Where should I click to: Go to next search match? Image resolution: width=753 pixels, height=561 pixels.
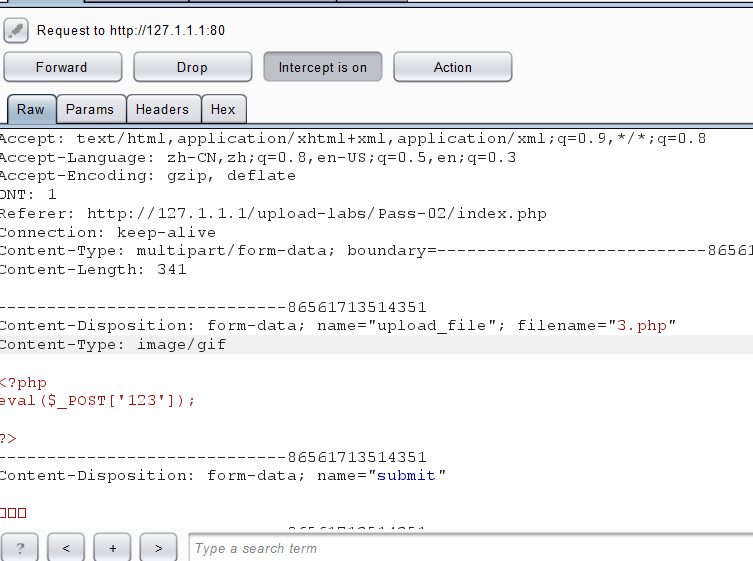click(x=158, y=548)
